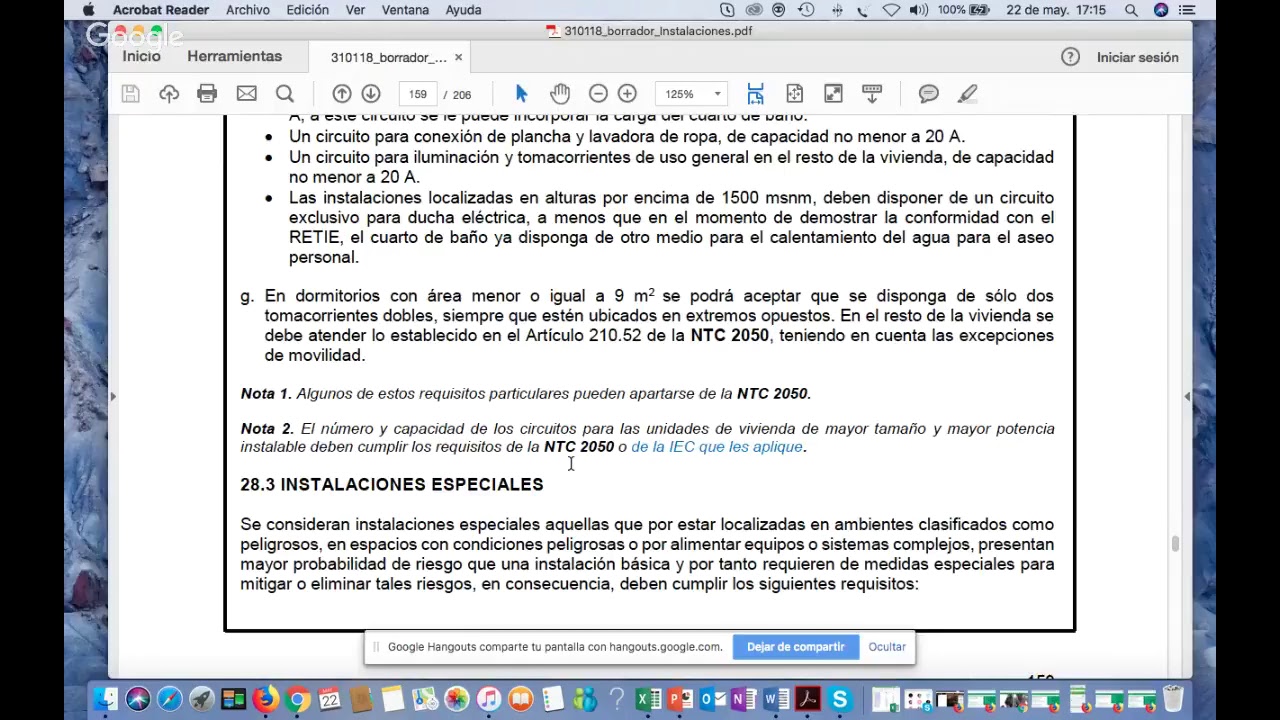Switch to the Inicio tab
Screen dimensions: 1280x720
point(141,57)
